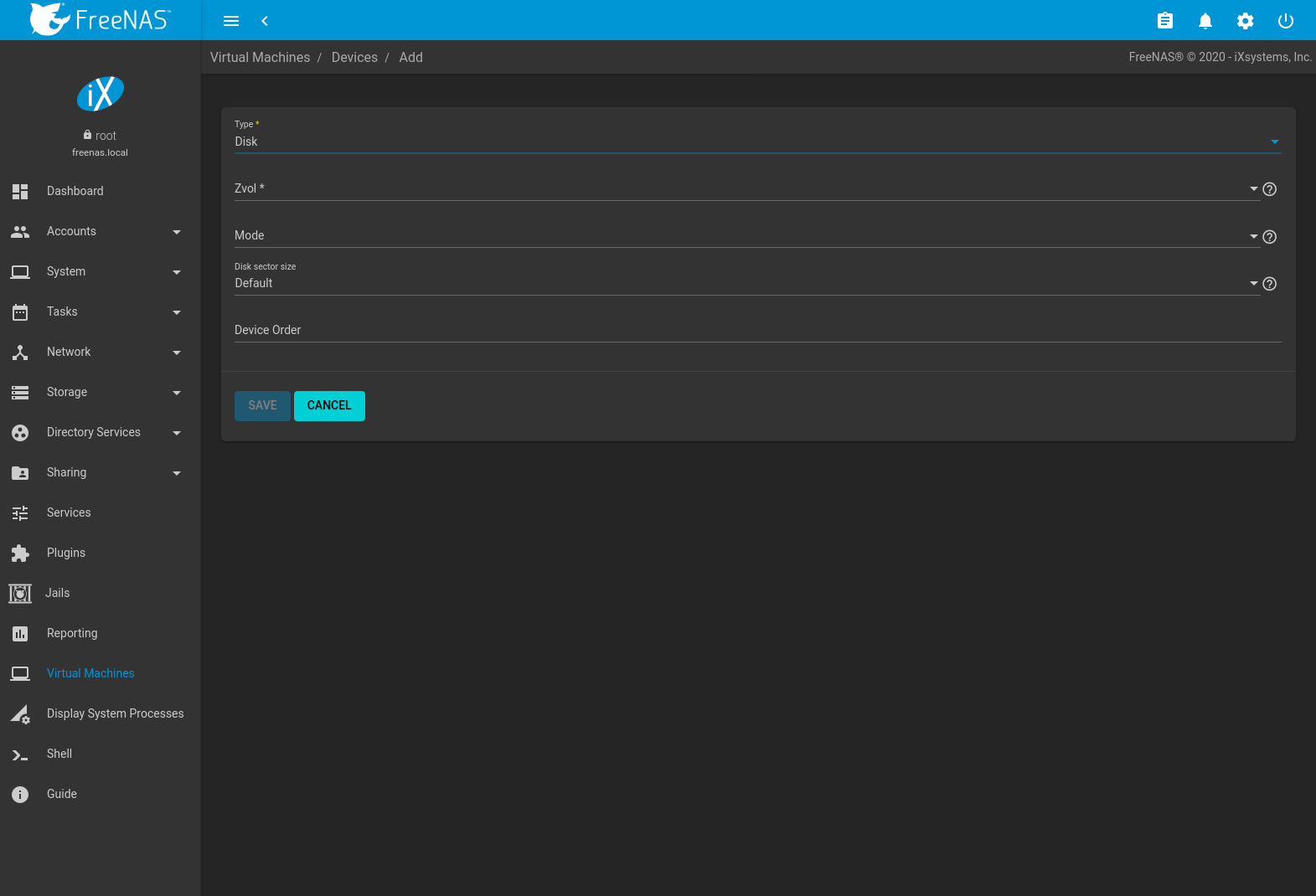Open Shell from the sidebar

59,754
